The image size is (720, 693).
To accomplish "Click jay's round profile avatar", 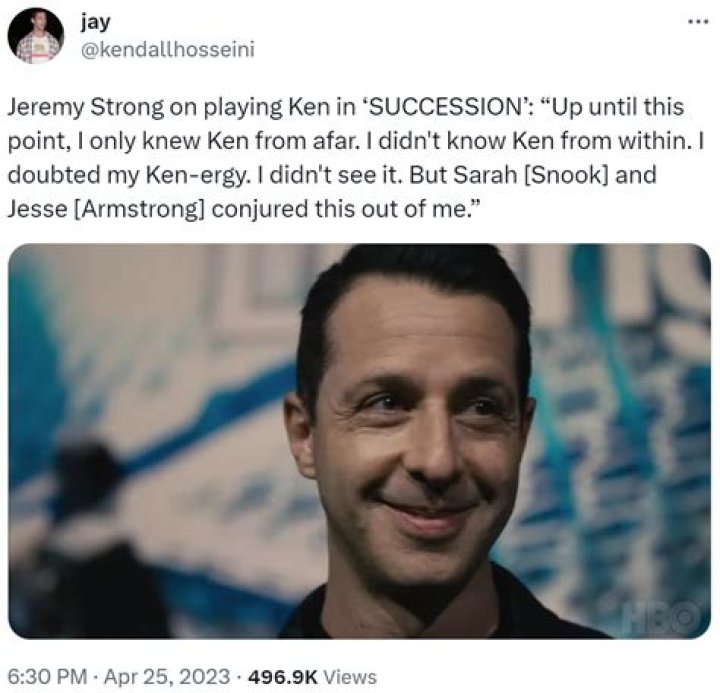I will [35, 35].
